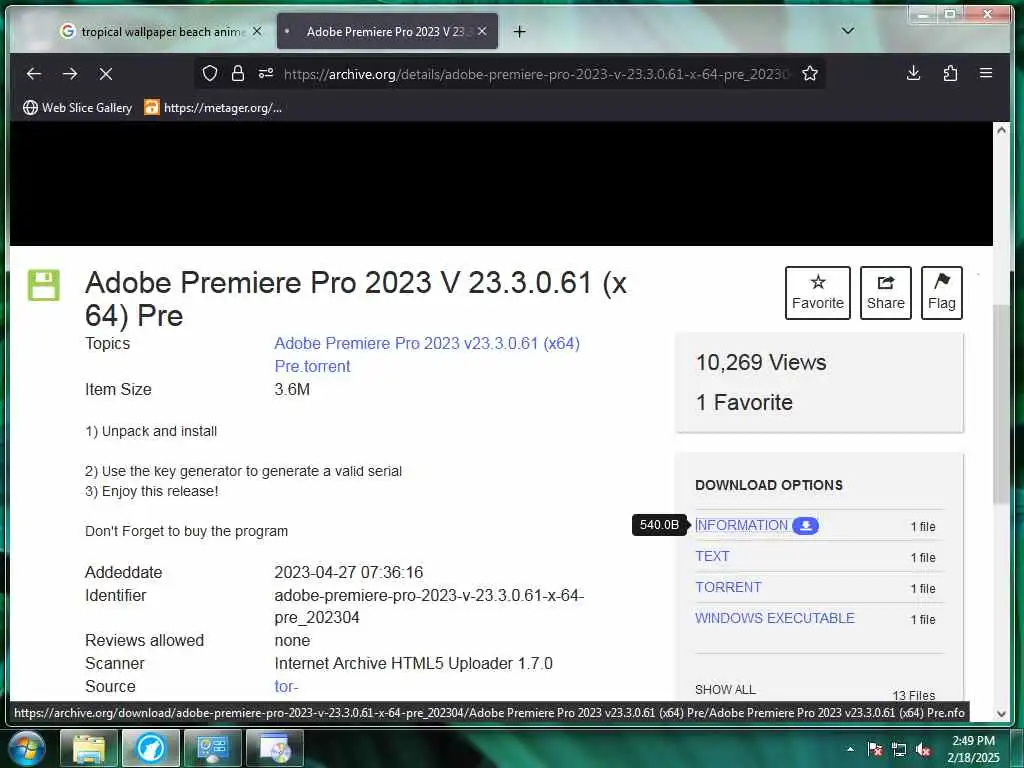The height and width of the screenshot is (768, 1024).
Task: Click SHOW ALL download files
Action: click(x=725, y=690)
